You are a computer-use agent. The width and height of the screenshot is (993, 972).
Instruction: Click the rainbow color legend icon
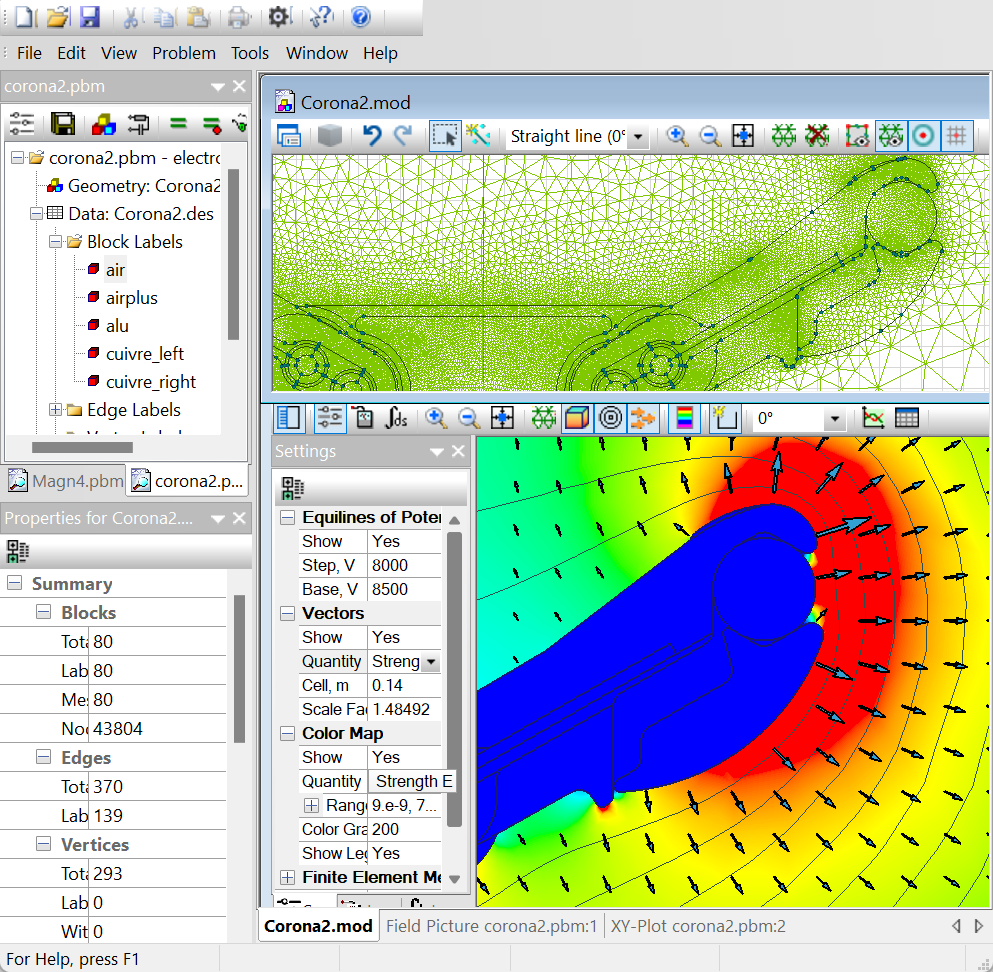click(x=684, y=418)
